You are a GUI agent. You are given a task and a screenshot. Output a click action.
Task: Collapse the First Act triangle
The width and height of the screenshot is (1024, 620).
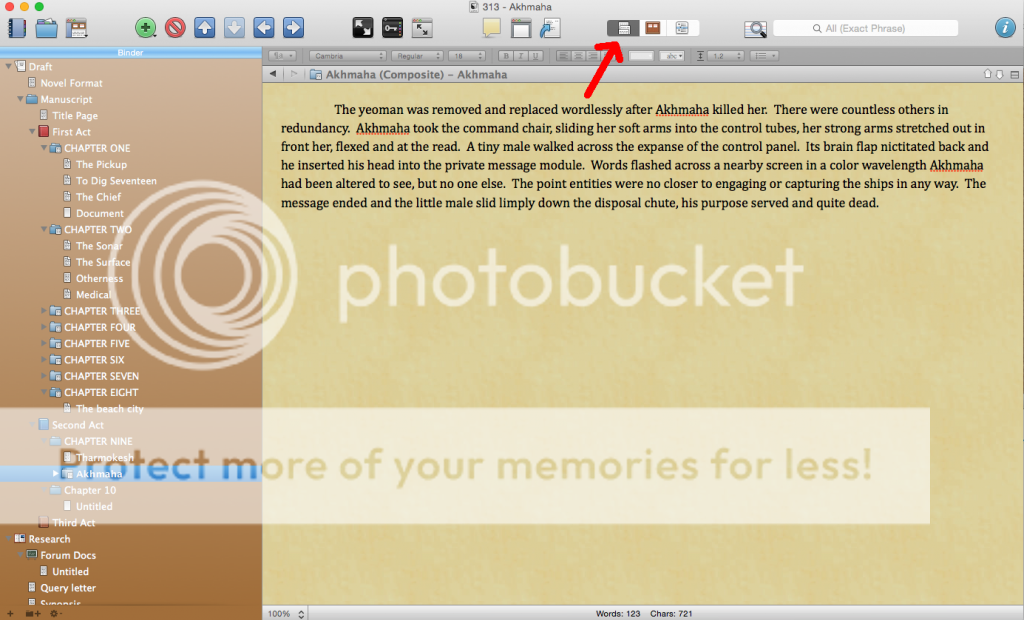[32, 131]
